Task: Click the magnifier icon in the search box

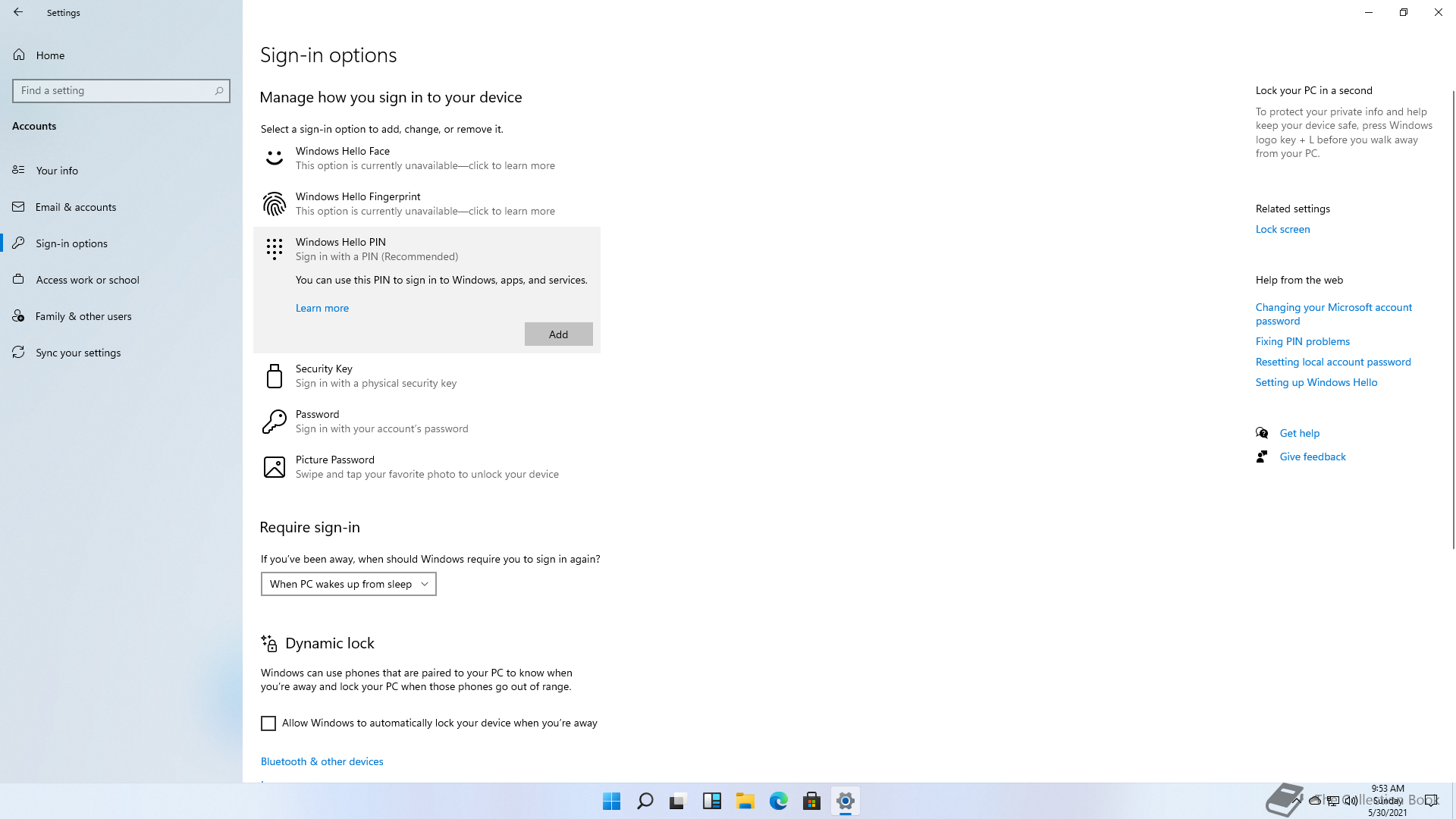Action: [218, 90]
